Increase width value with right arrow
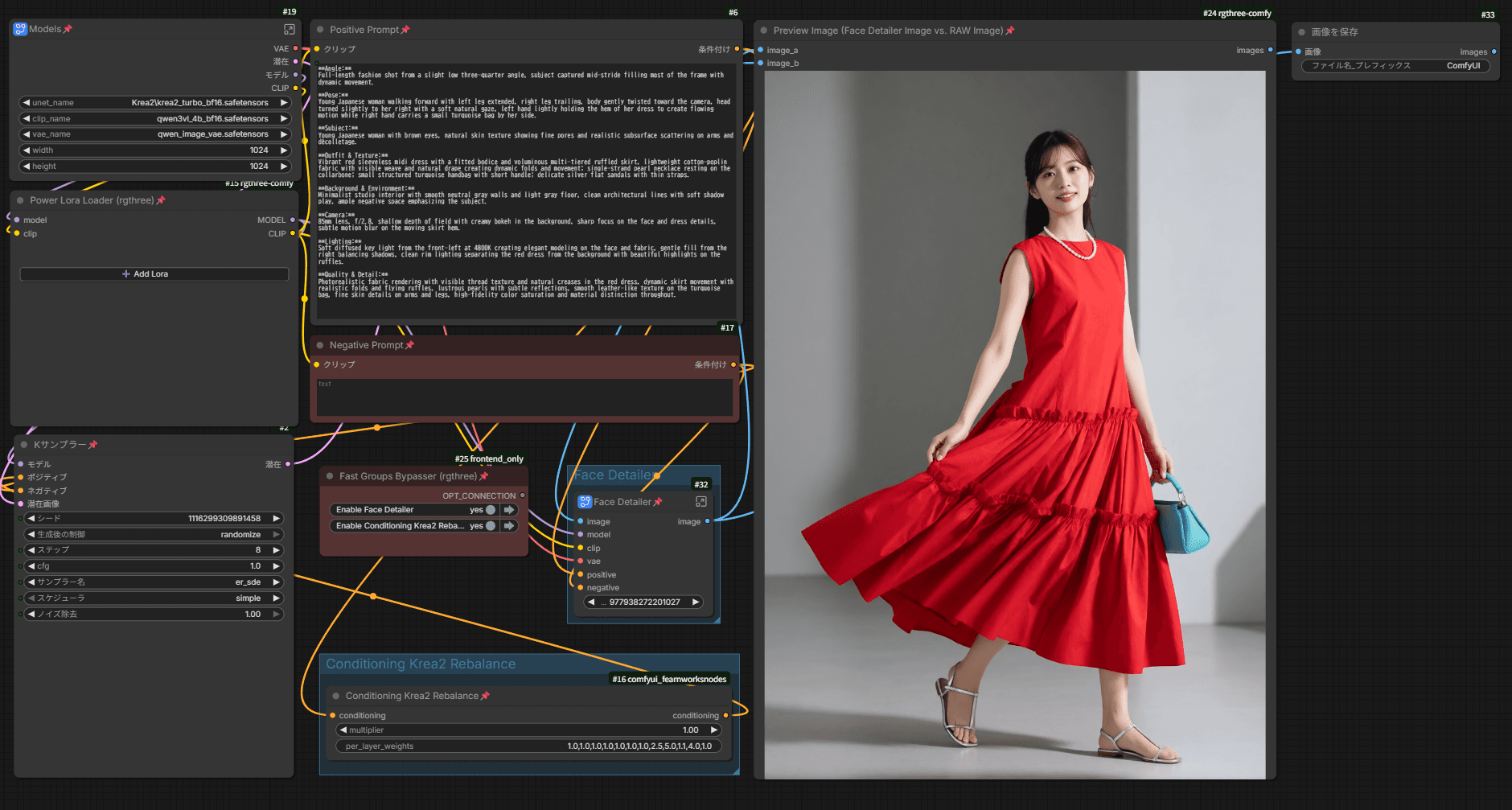Image resolution: width=1512 pixels, height=810 pixels. 283,150
